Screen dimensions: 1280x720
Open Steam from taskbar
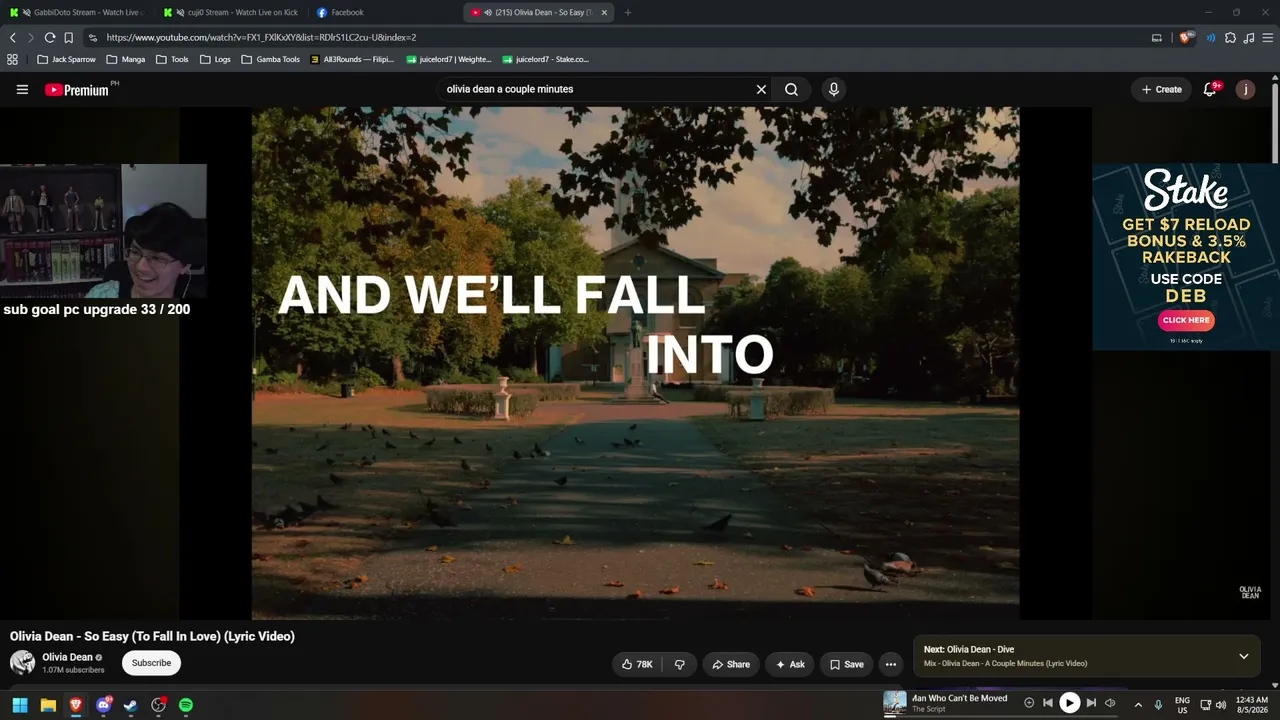(x=131, y=705)
